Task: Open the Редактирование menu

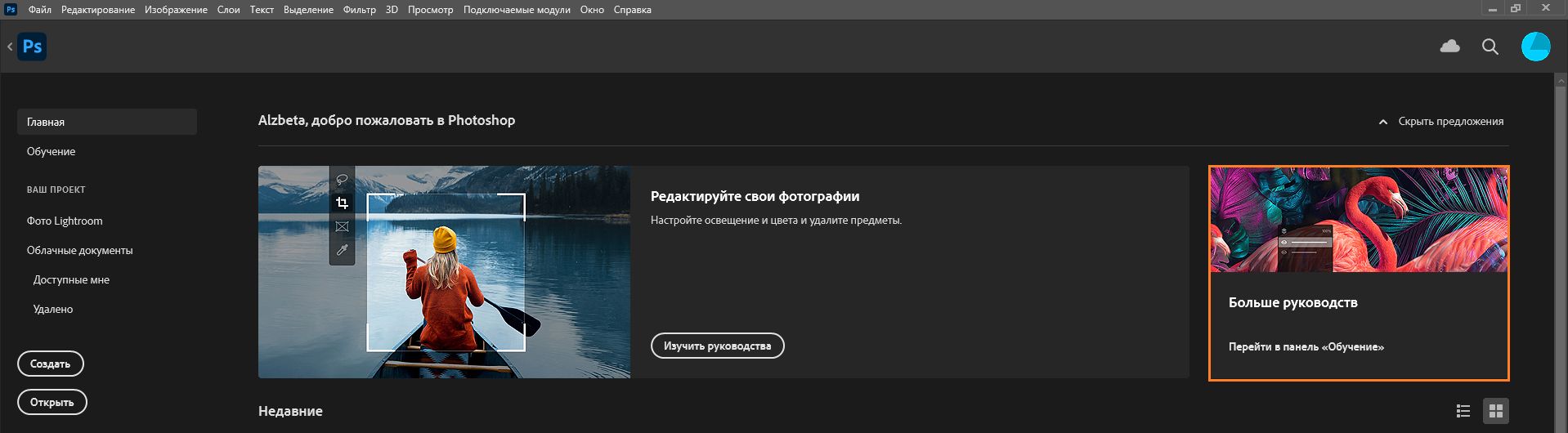Action: [x=98, y=10]
